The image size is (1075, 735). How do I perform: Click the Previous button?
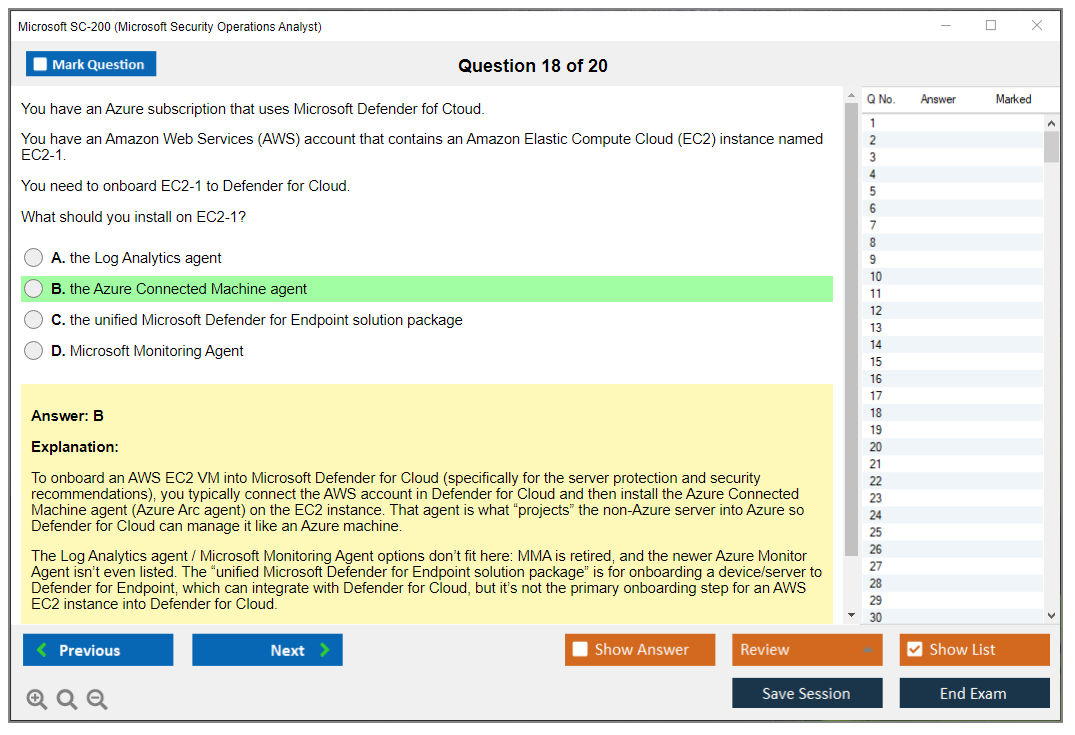97,649
